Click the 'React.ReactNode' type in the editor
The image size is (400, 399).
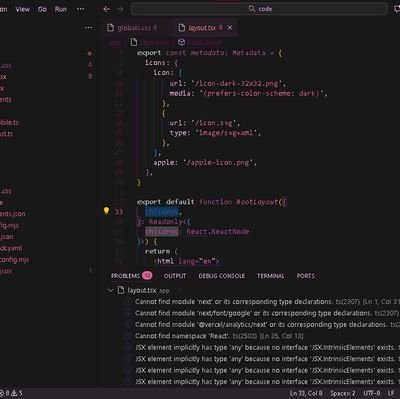[218, 231]
